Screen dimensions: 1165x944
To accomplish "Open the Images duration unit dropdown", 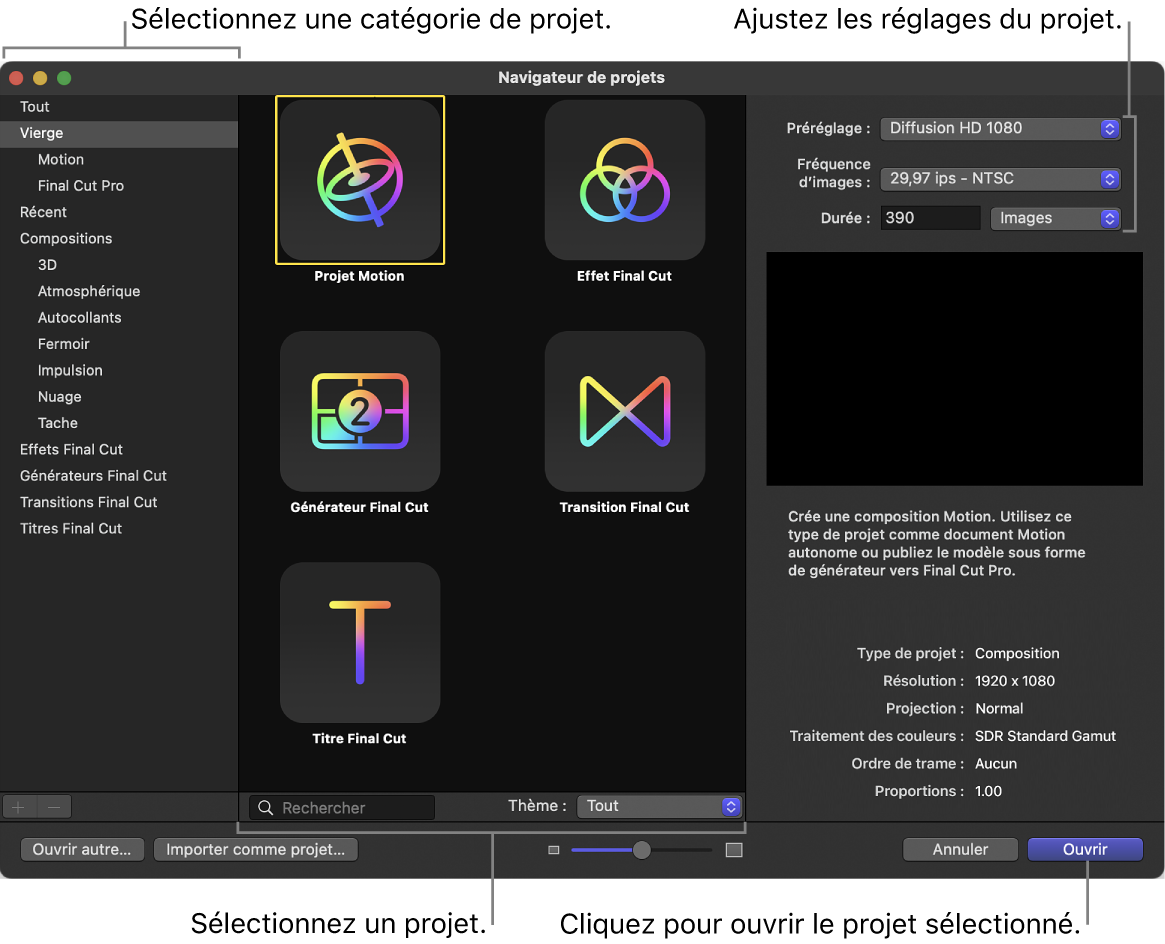I will coord(1055,218).
